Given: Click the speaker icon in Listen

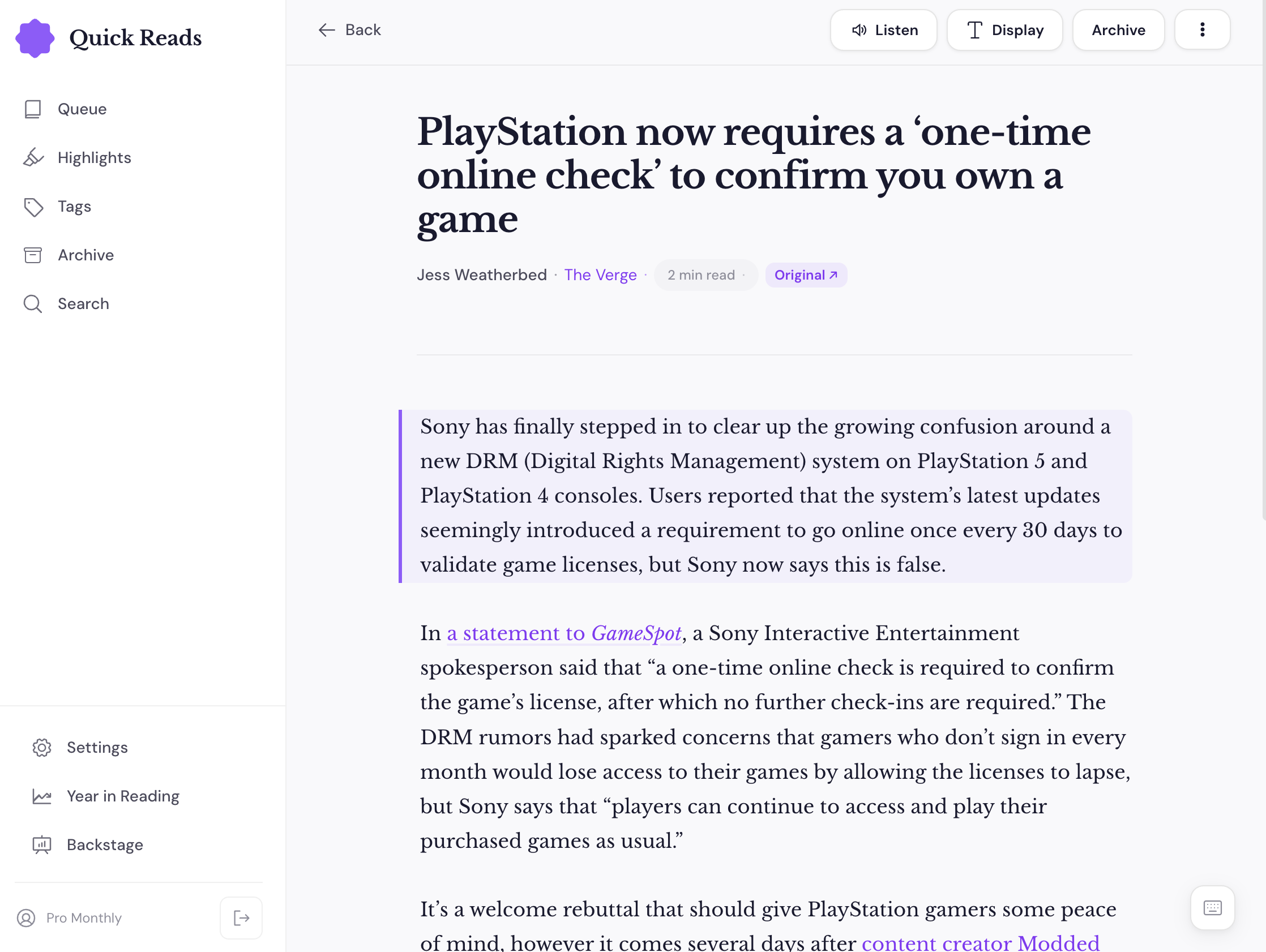Looking at the screenshot, I should (x=858, y=30).
